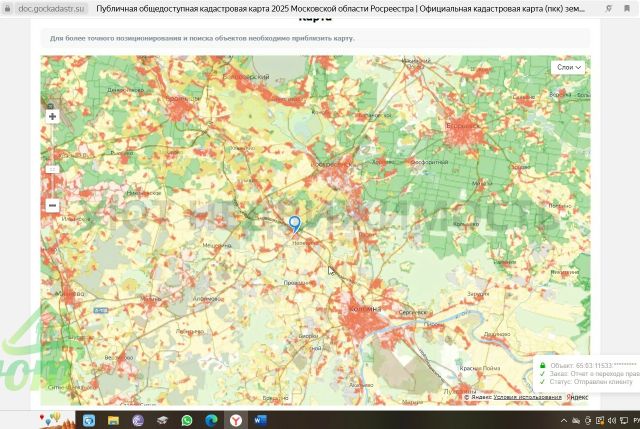Click the network tray icon
Image resolution: width=640 pixels, height=429 pixels.
[x=624, y=420]
